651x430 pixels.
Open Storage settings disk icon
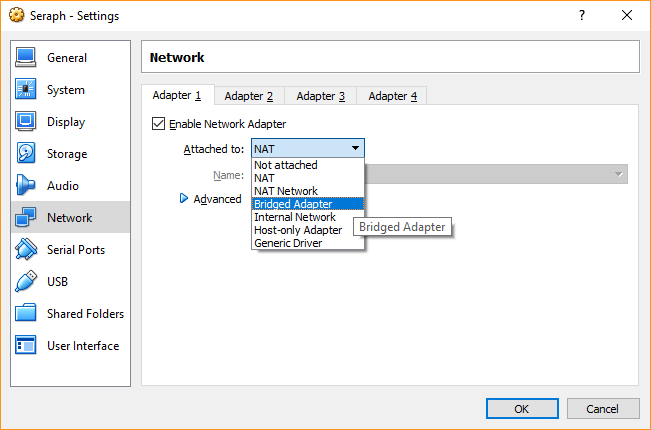[26, 154]
